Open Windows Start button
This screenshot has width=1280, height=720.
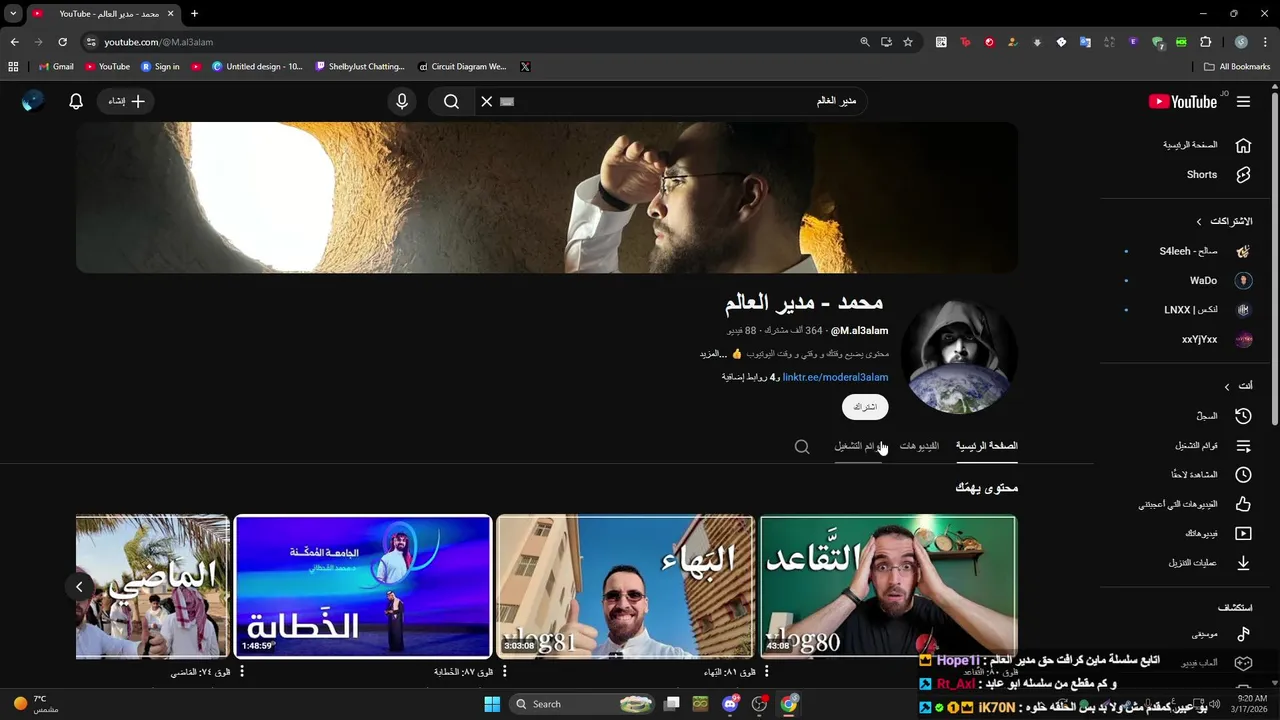(492, 704)
